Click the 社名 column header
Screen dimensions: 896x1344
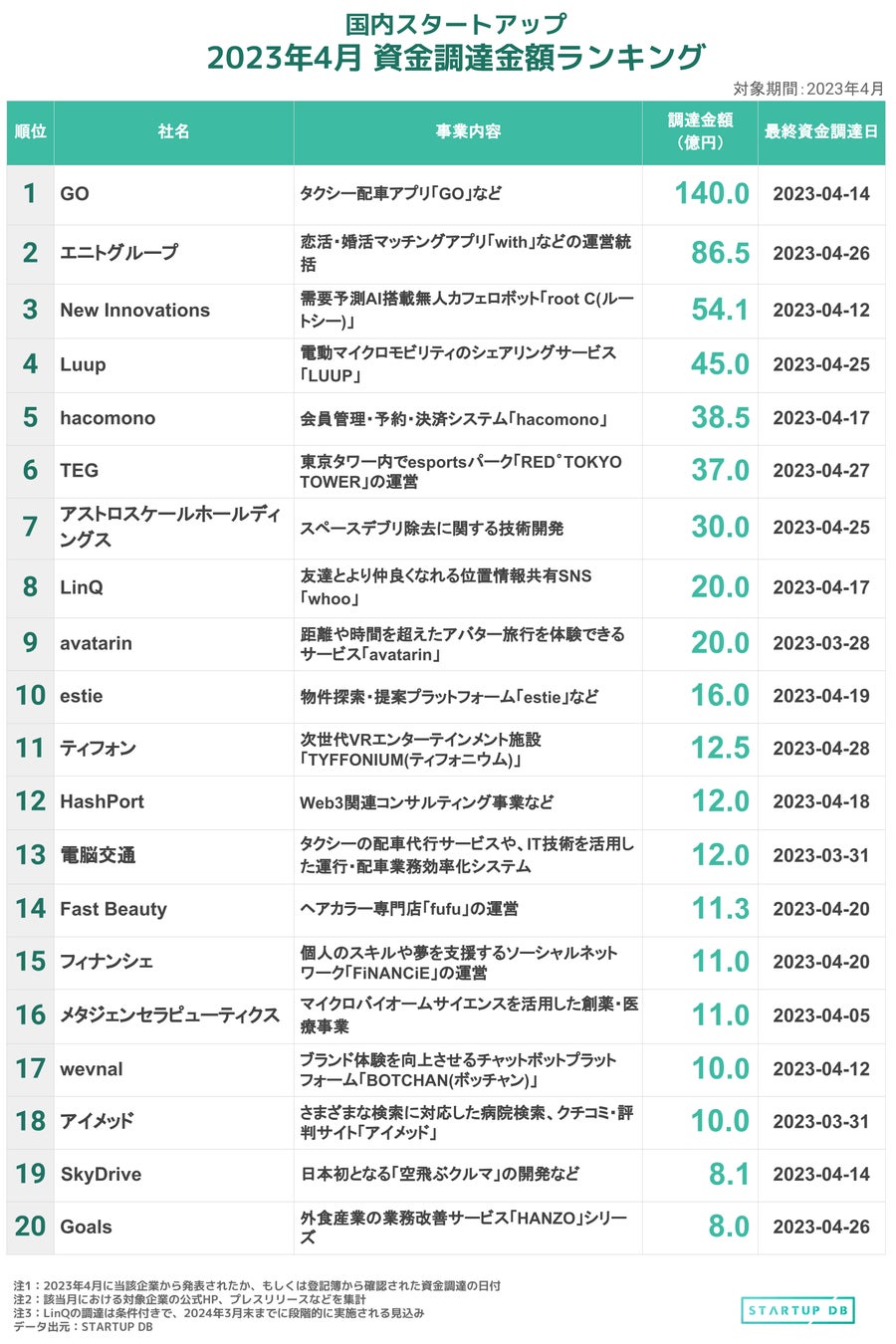point(173,131)
